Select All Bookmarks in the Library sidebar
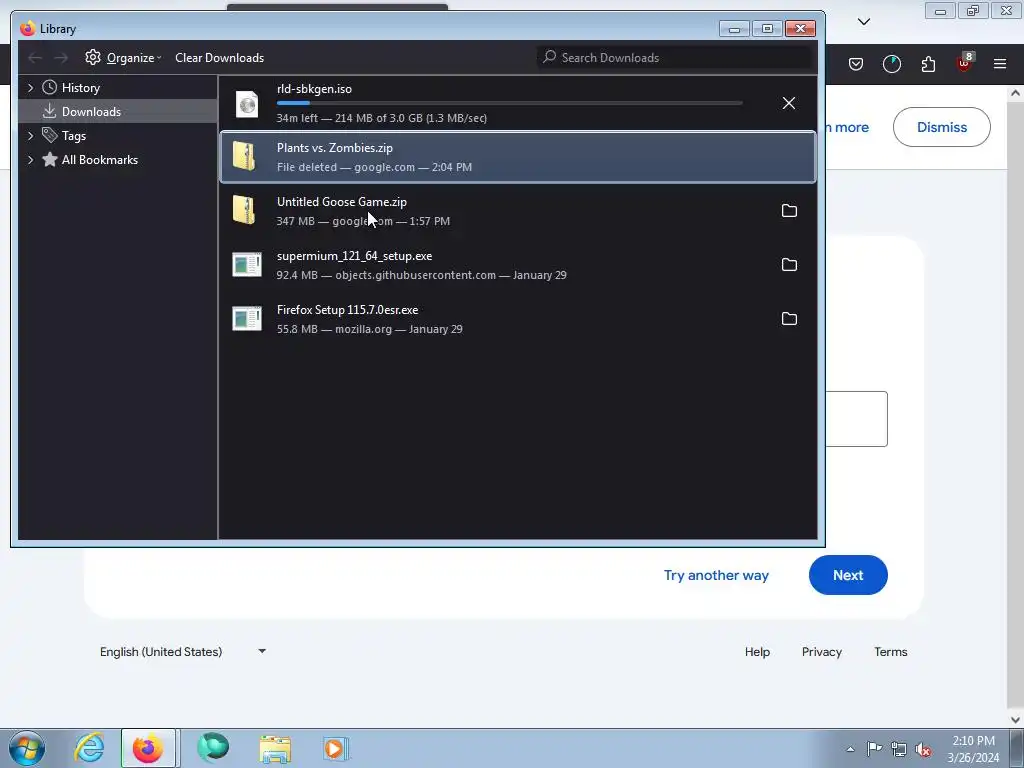 [100, 160]
